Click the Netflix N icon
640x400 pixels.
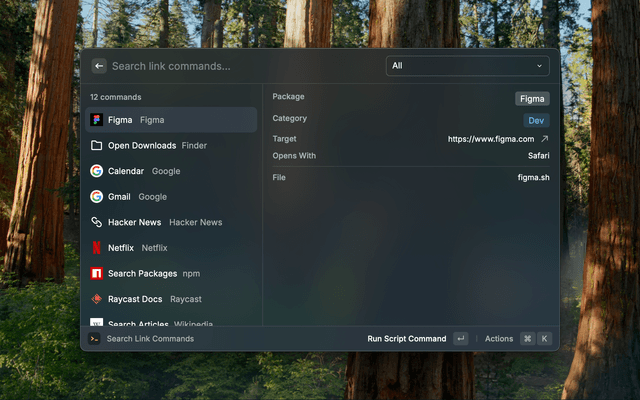(96, 248)
